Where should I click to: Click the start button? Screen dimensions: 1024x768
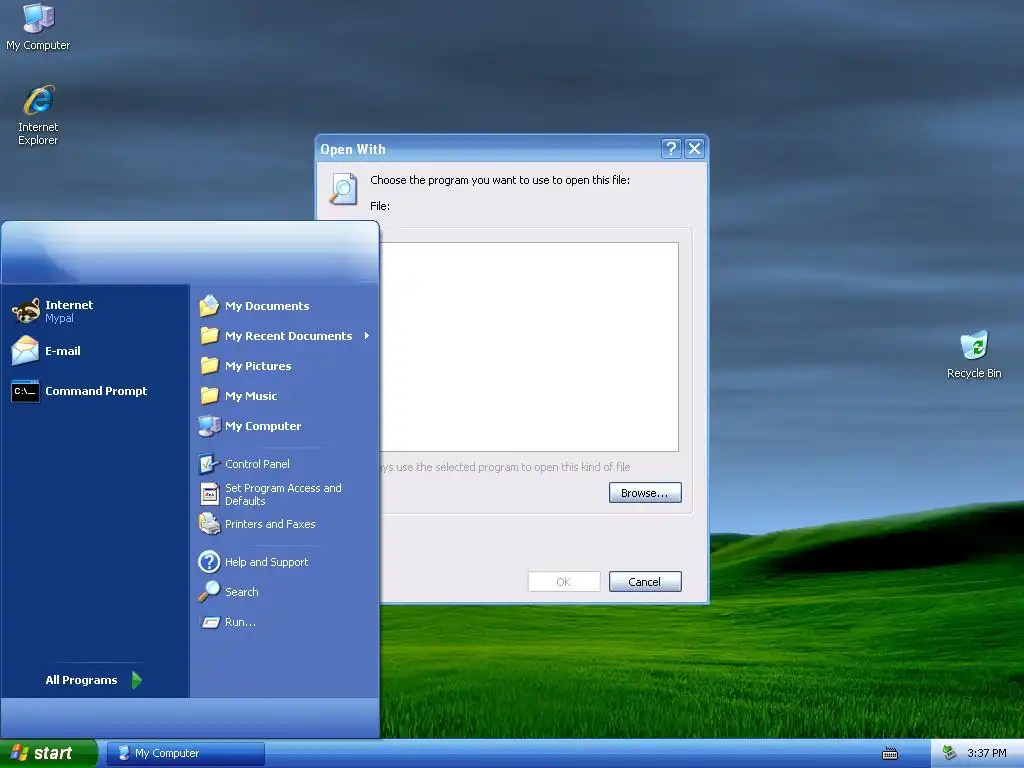(x=49, y=753)
